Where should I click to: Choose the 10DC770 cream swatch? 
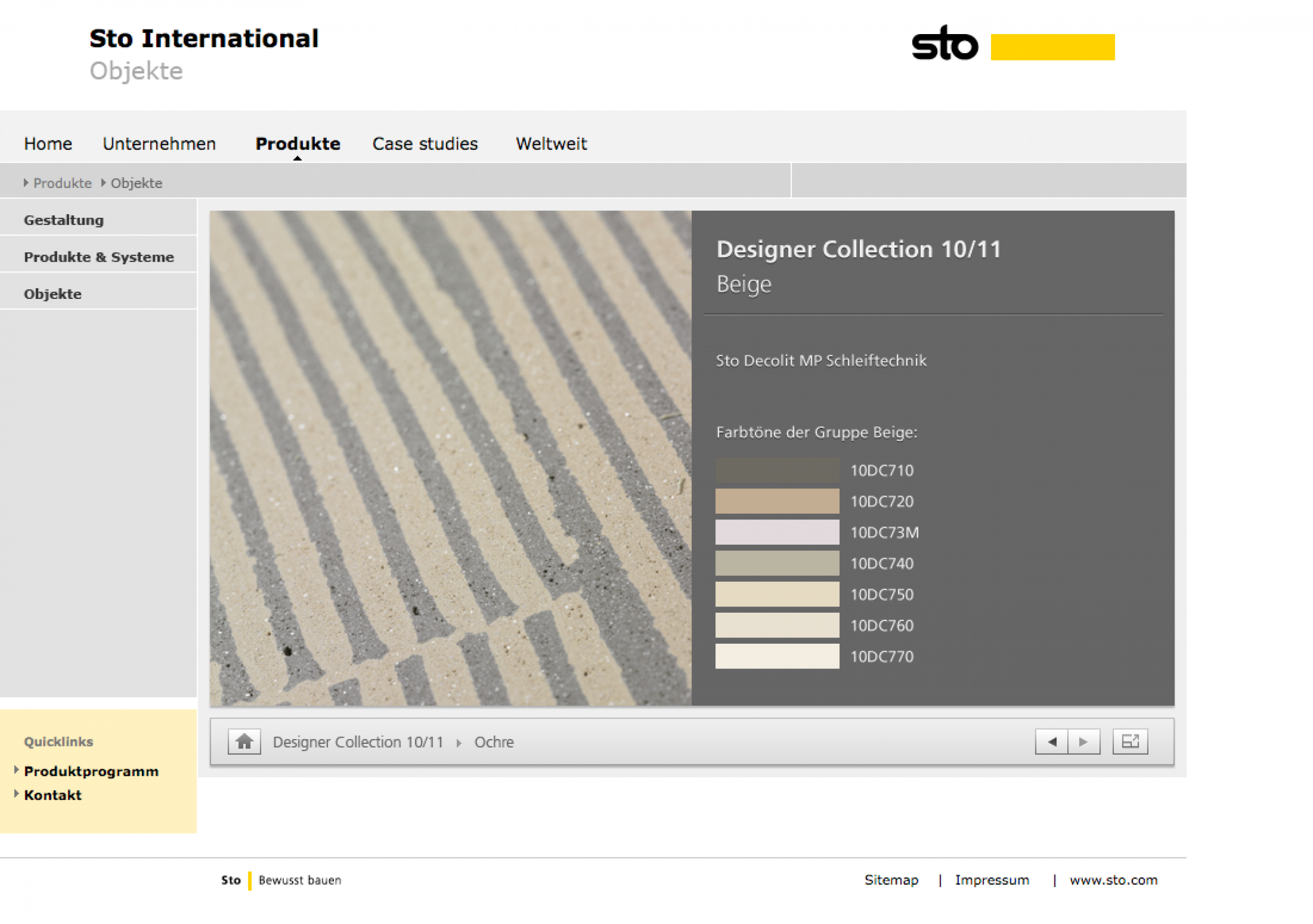[777, 656]
